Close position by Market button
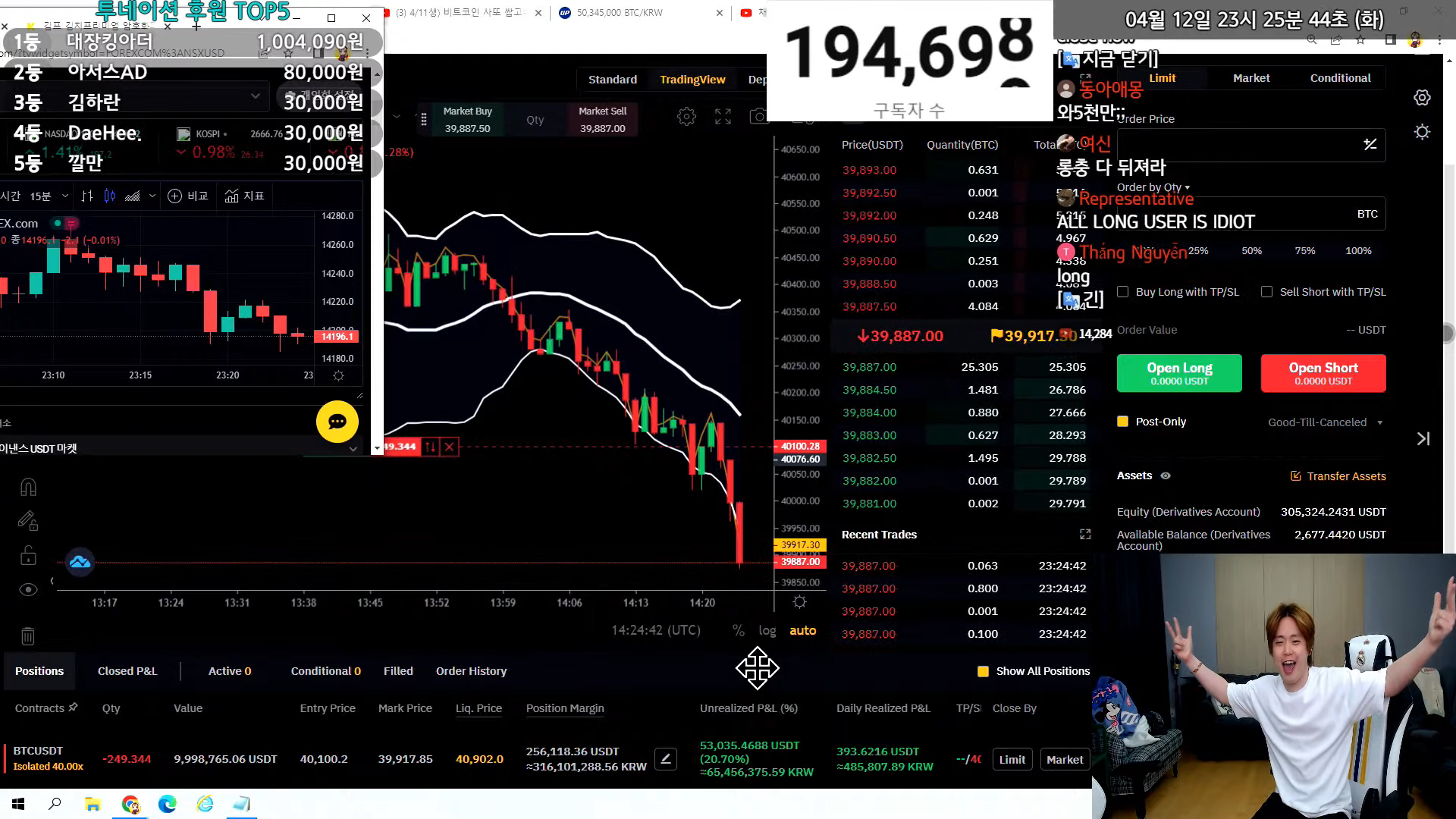The width and height of the screenshot is (1456, 819). (1065, 759)
